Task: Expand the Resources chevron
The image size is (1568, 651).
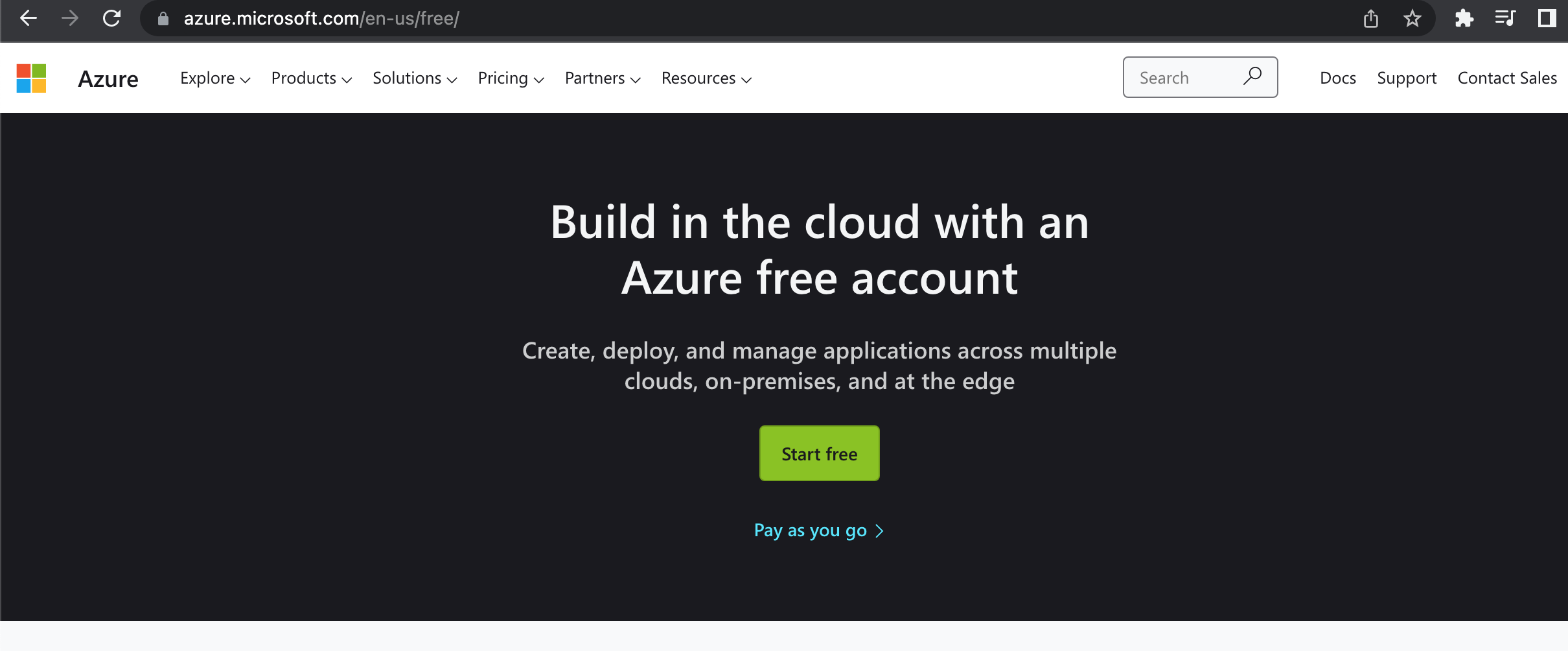Action: (746, 79)
